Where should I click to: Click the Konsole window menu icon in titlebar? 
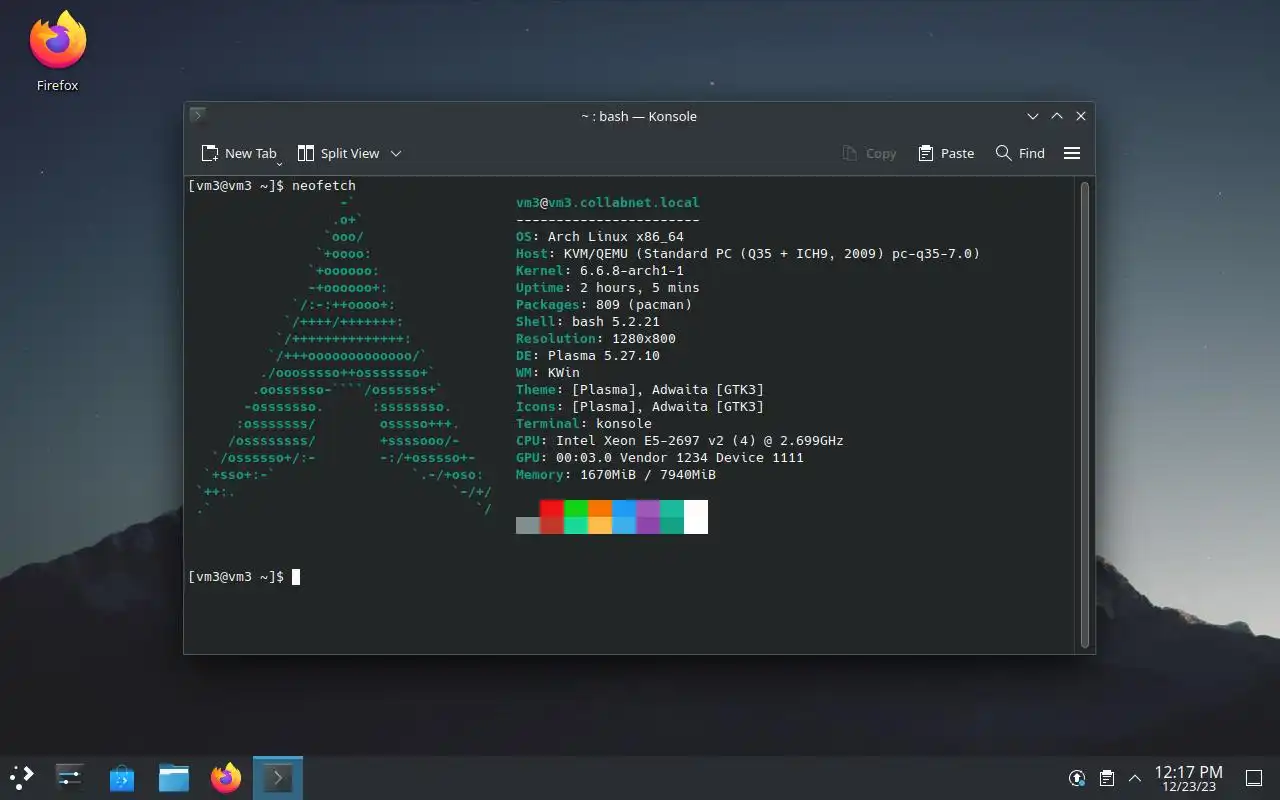coord(198,116)
